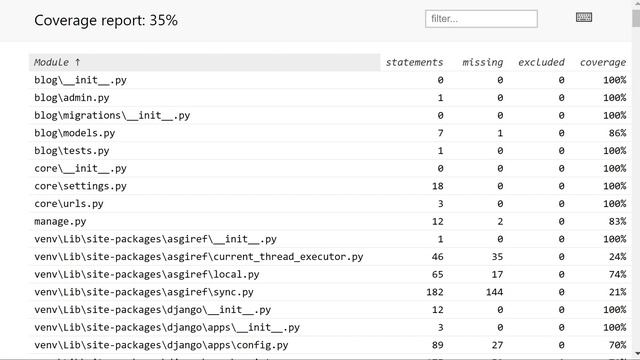This screenshot has height=360, width=640.
Task: Click the 21% coverage of asgiref\sync.py
Action: [617, 292]
